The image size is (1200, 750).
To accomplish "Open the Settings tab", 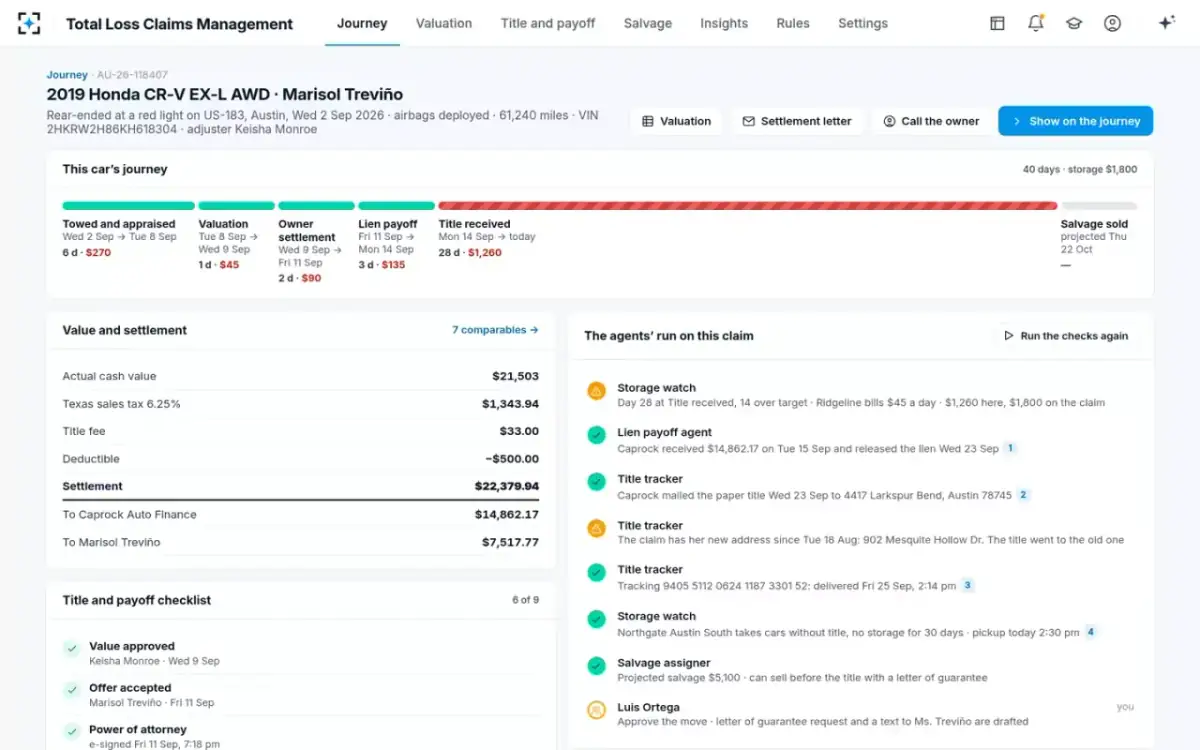I will click(x=863, y=23).
